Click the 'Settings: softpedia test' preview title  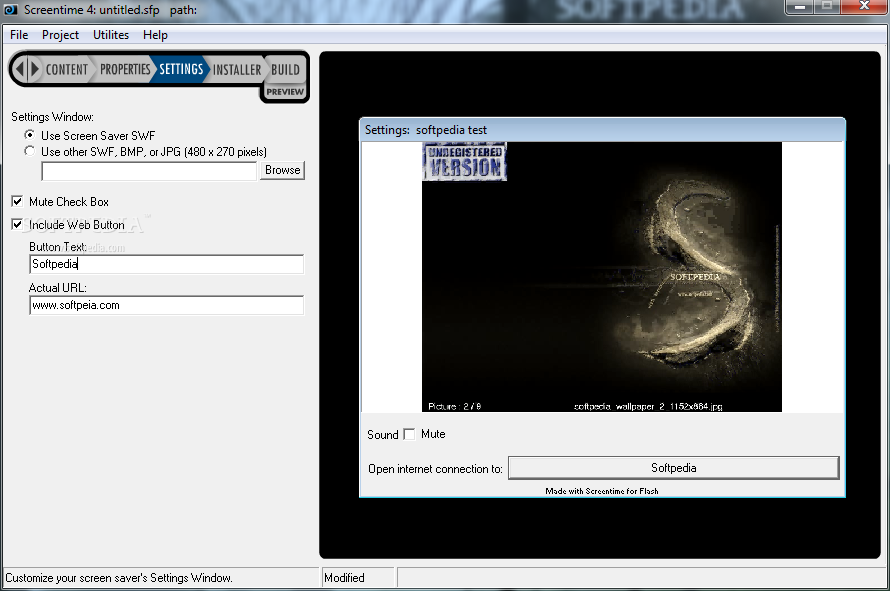click(x=426, y=130)
